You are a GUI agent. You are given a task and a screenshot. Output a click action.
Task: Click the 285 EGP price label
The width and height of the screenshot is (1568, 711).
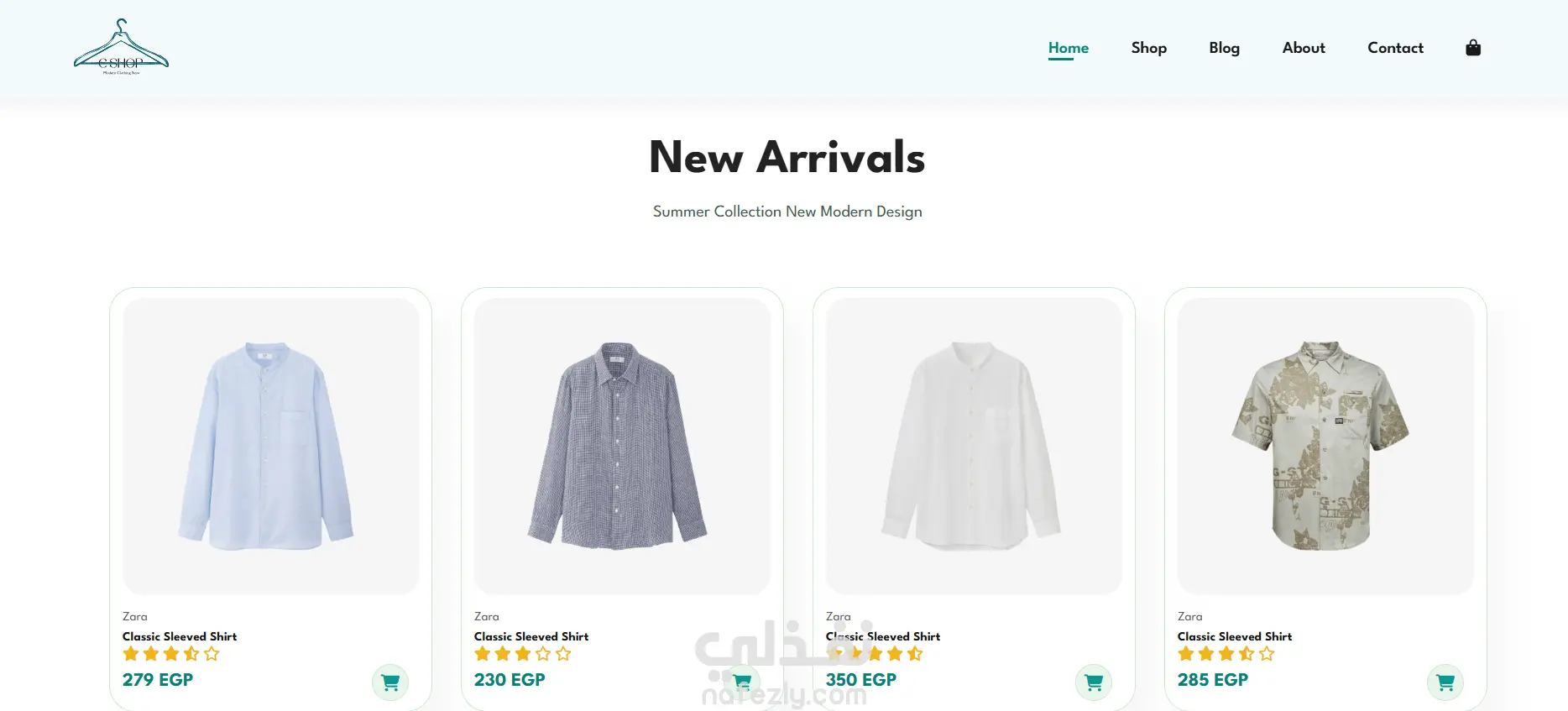point(1213,680)
